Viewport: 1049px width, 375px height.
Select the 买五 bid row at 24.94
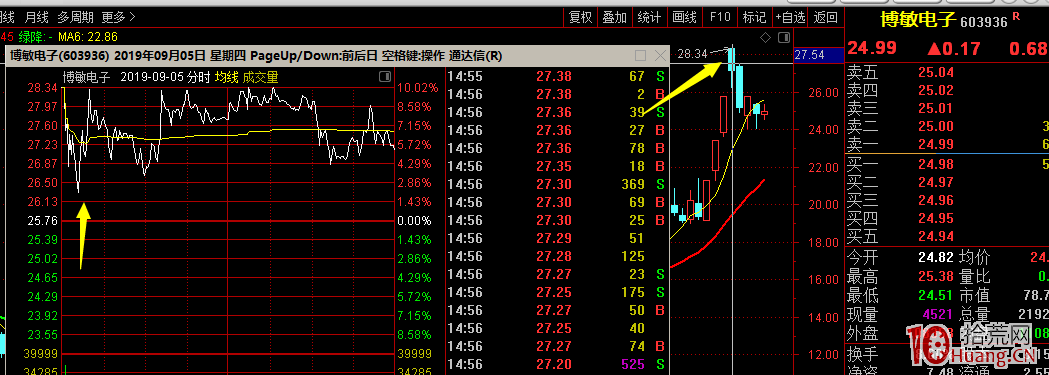click(x=947, y=236)
